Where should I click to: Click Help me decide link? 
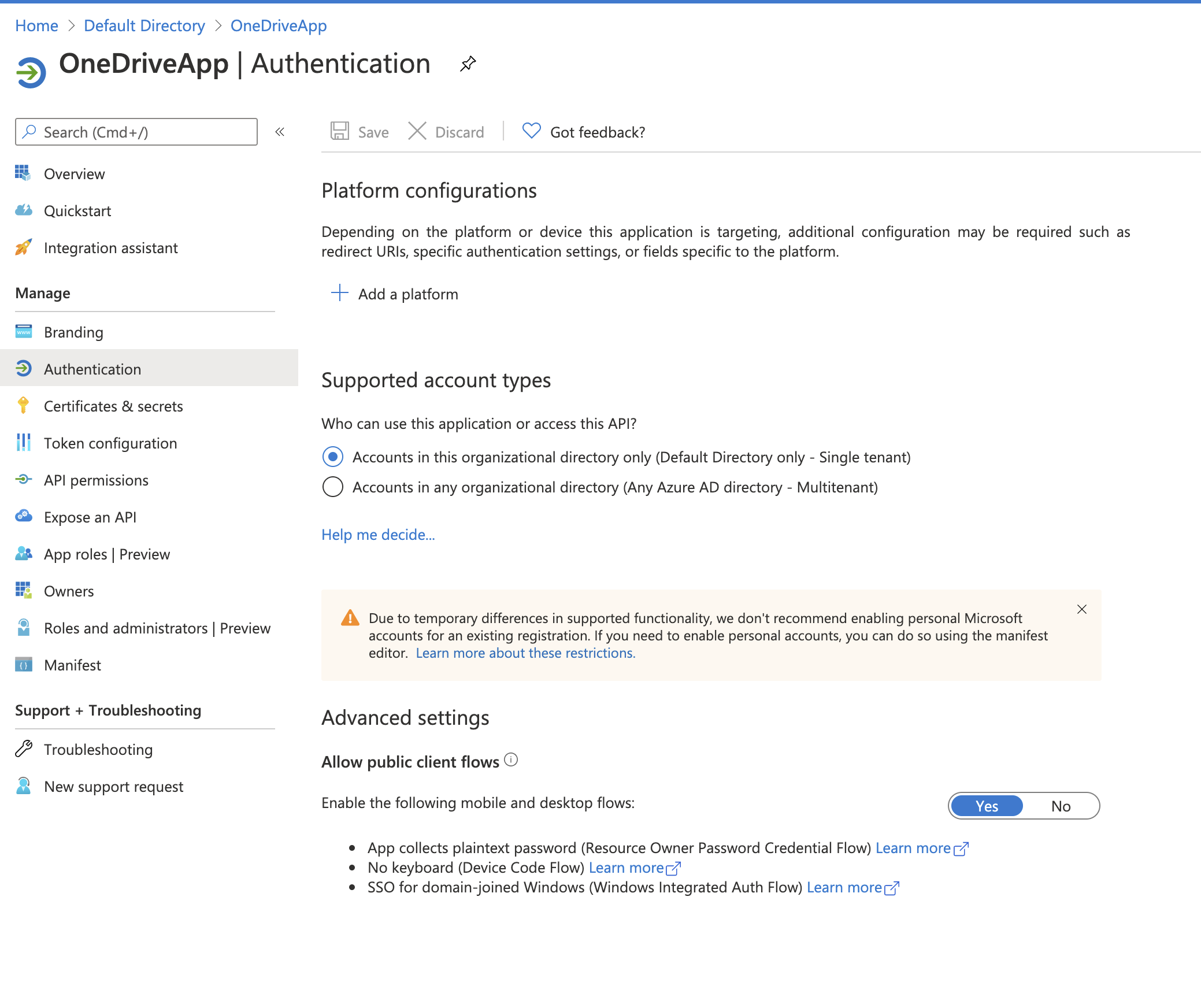click(x=378, y=535)
